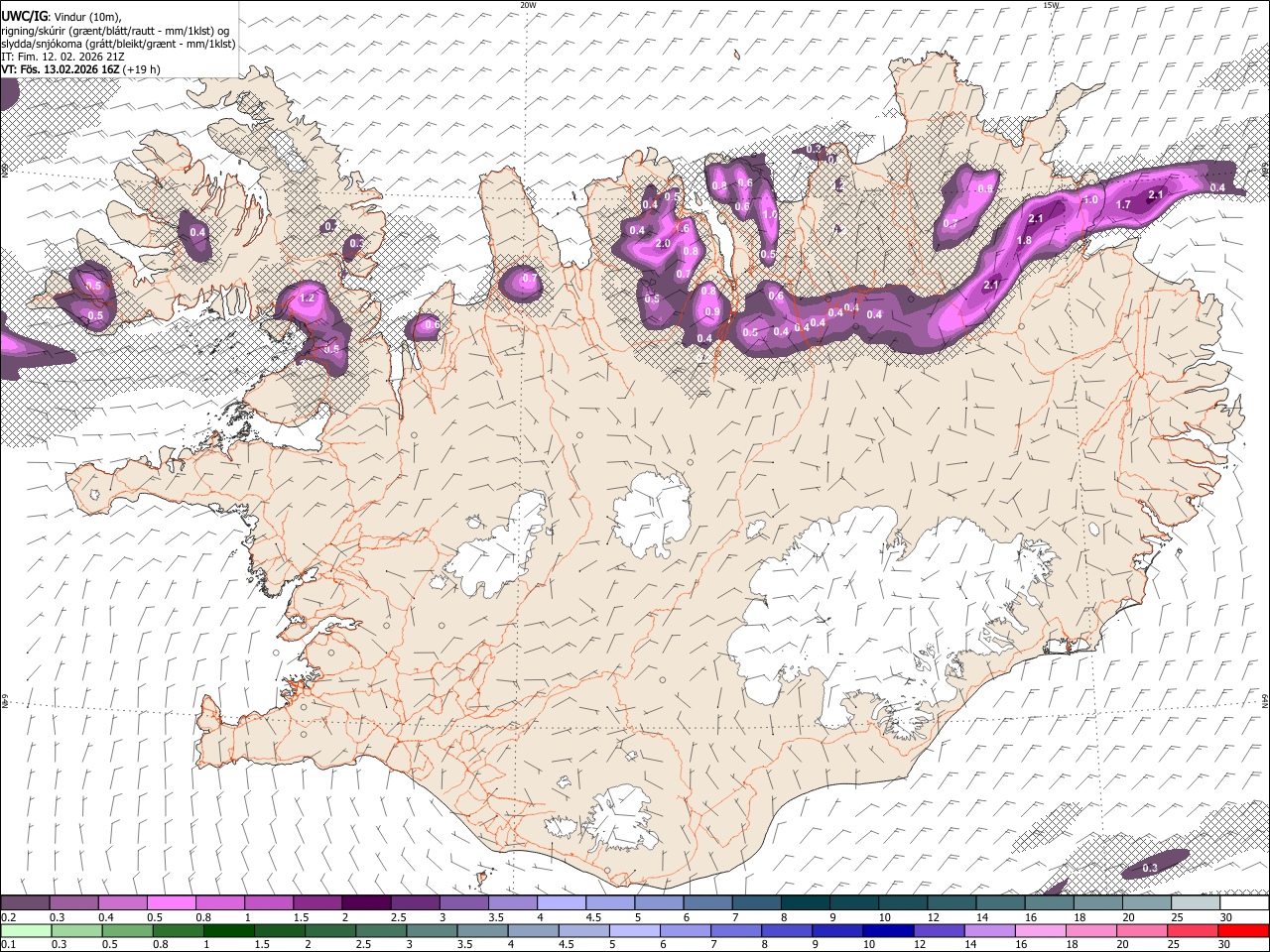This screenshot has width=1270, height=952.
Task: Click the "IT: Fim. 12. 02. 2026 21Z" line
Action: pos(63,58)
